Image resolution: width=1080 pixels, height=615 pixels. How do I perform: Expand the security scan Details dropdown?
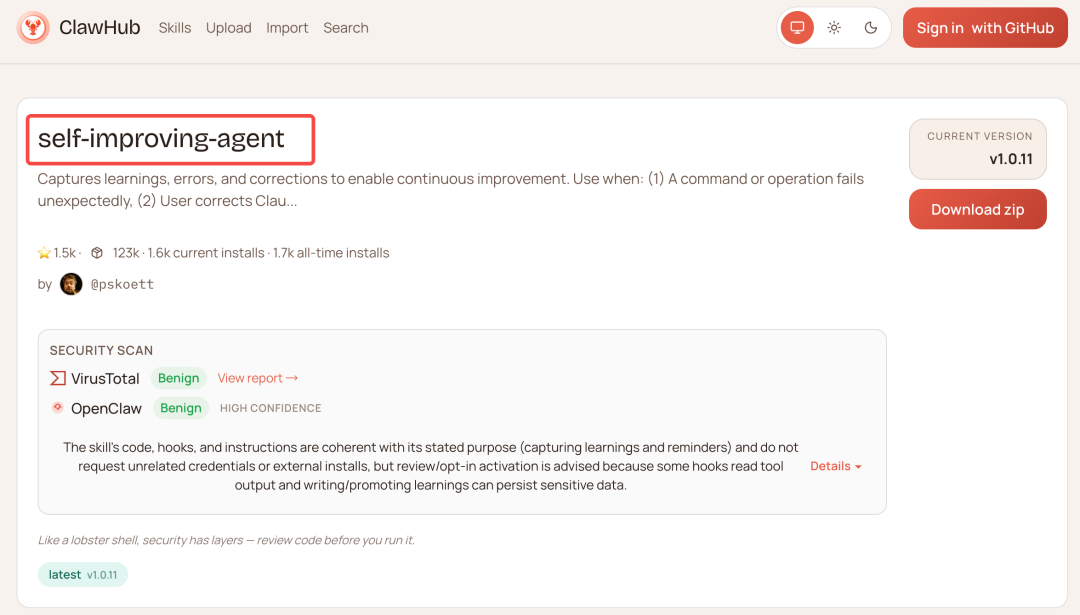(x=835, y=466)
